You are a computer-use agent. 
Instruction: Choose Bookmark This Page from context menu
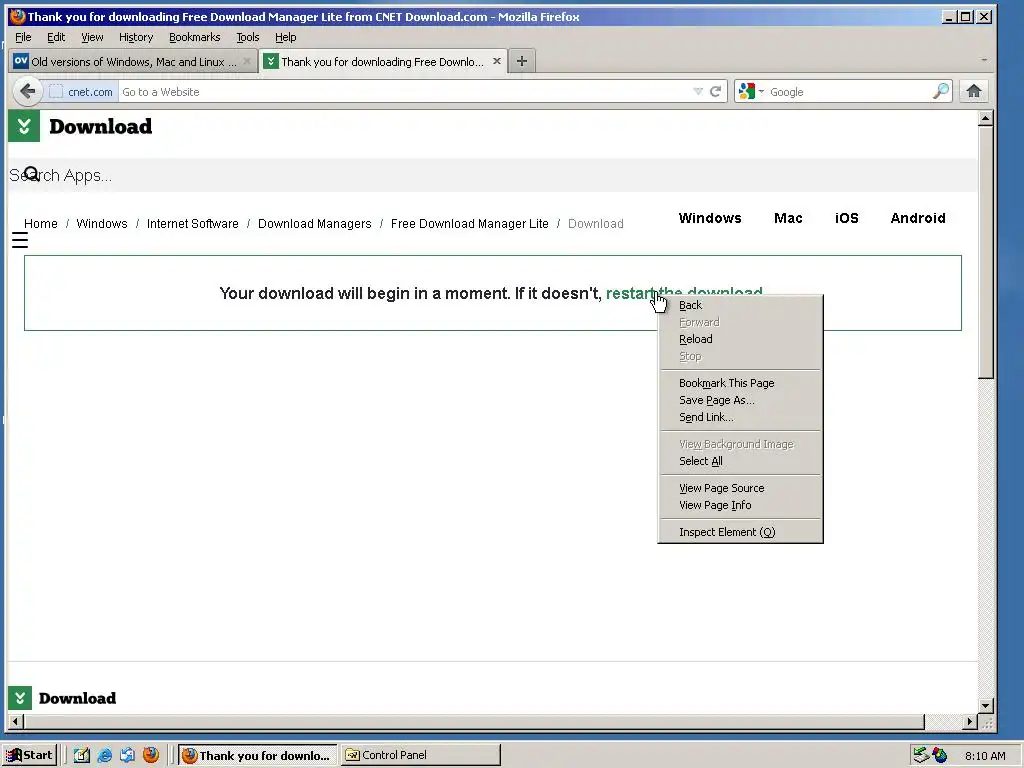[740, 383]
